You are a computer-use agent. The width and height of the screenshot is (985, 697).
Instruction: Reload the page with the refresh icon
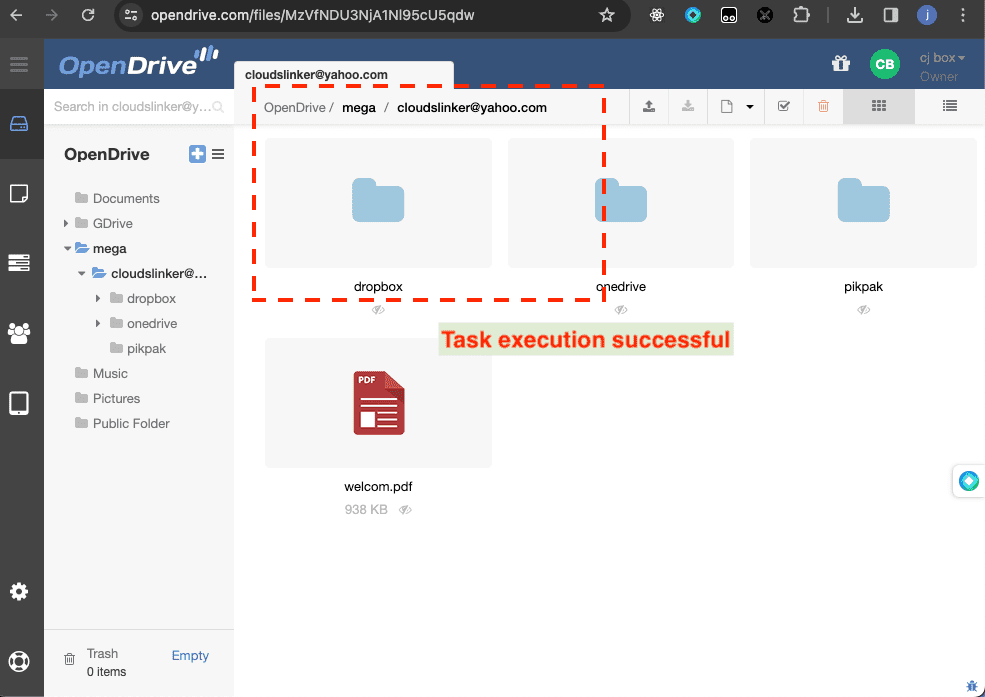88,15
